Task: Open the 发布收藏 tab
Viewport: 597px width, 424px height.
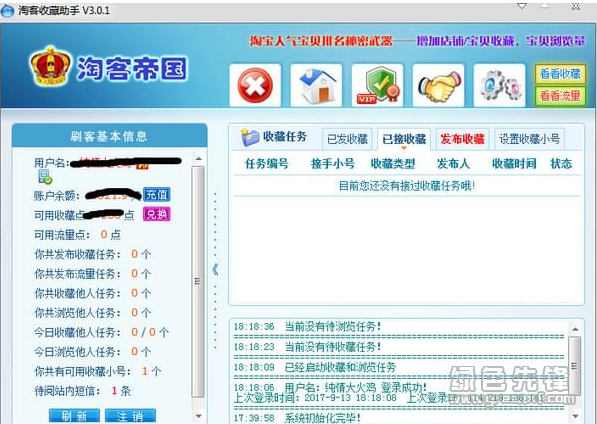Action: point(462,139)
